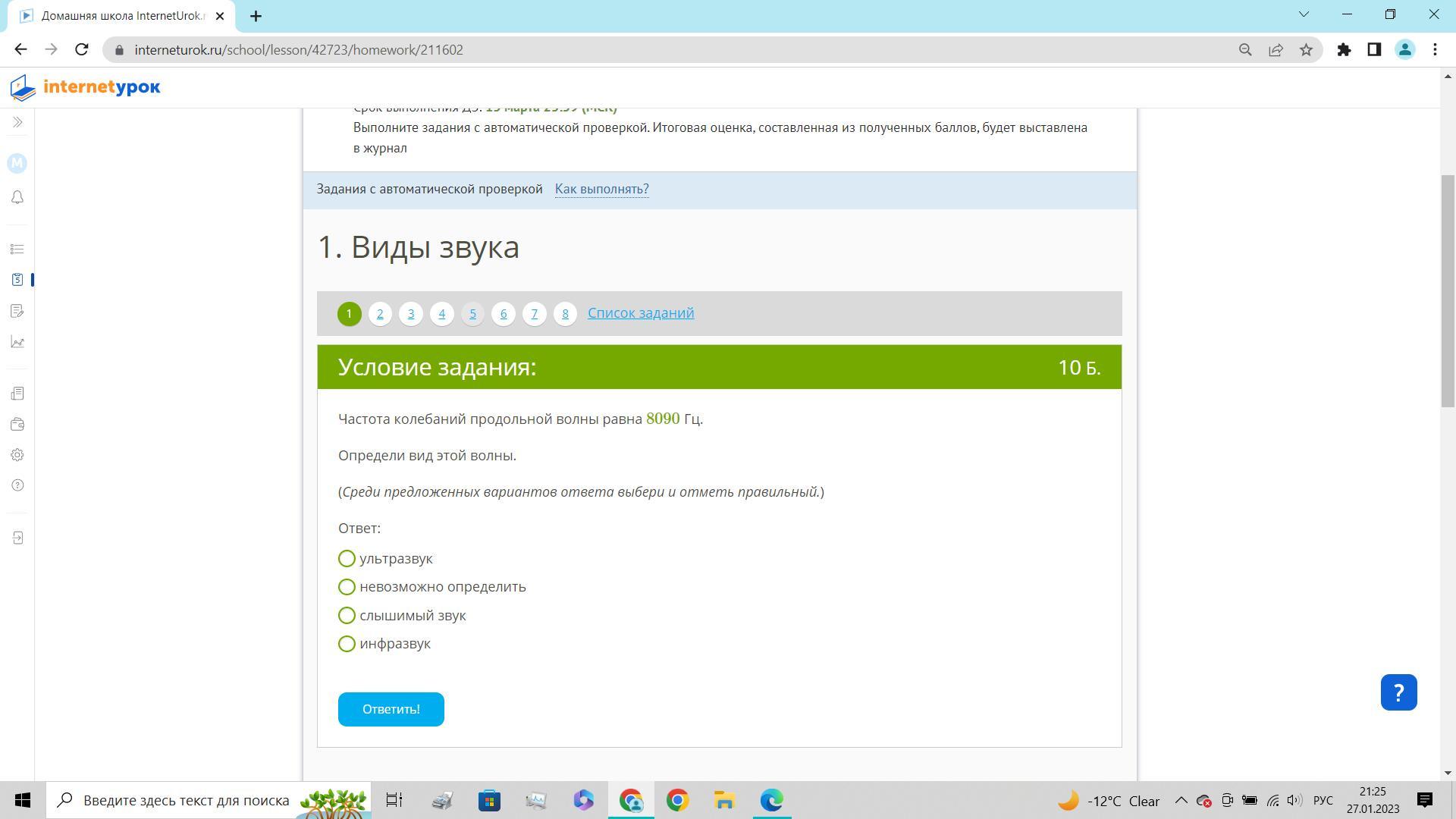1456x819 pixels.
Task: Click the sidebar help question-mark icon
Action: 17,485
